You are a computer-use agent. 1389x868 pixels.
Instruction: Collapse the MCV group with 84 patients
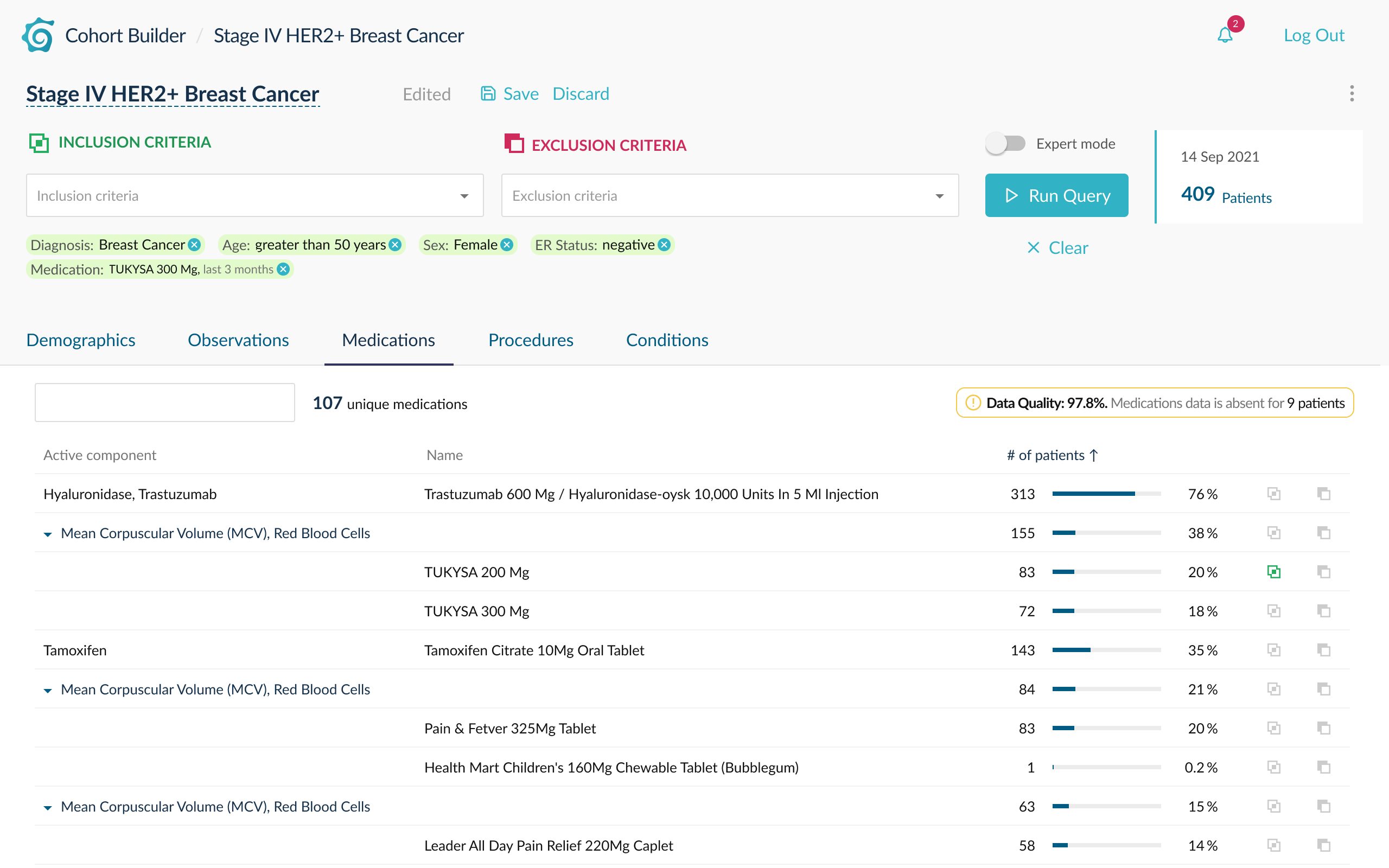[48, 690]
